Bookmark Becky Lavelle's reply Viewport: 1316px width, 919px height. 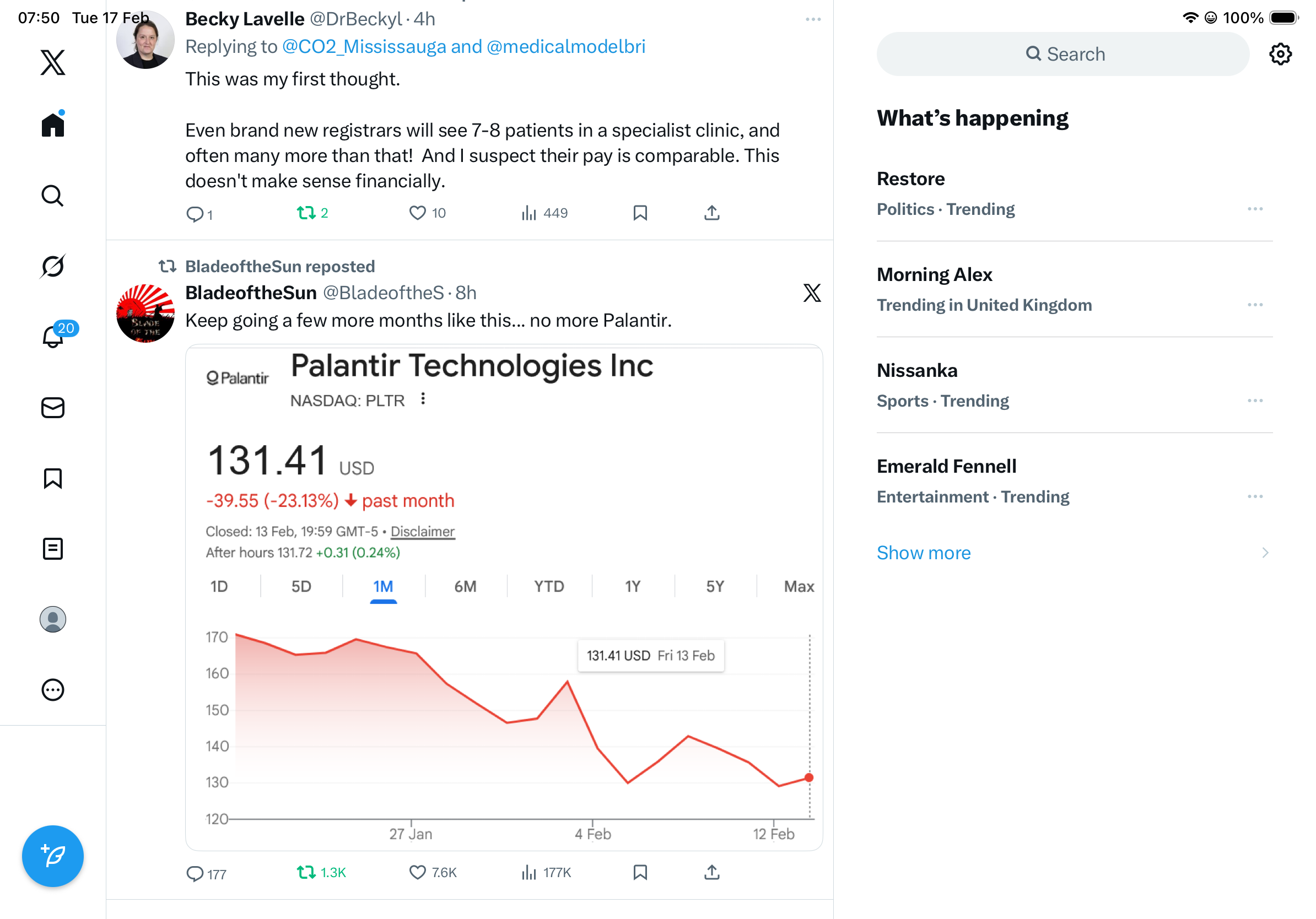pos(640,213)
